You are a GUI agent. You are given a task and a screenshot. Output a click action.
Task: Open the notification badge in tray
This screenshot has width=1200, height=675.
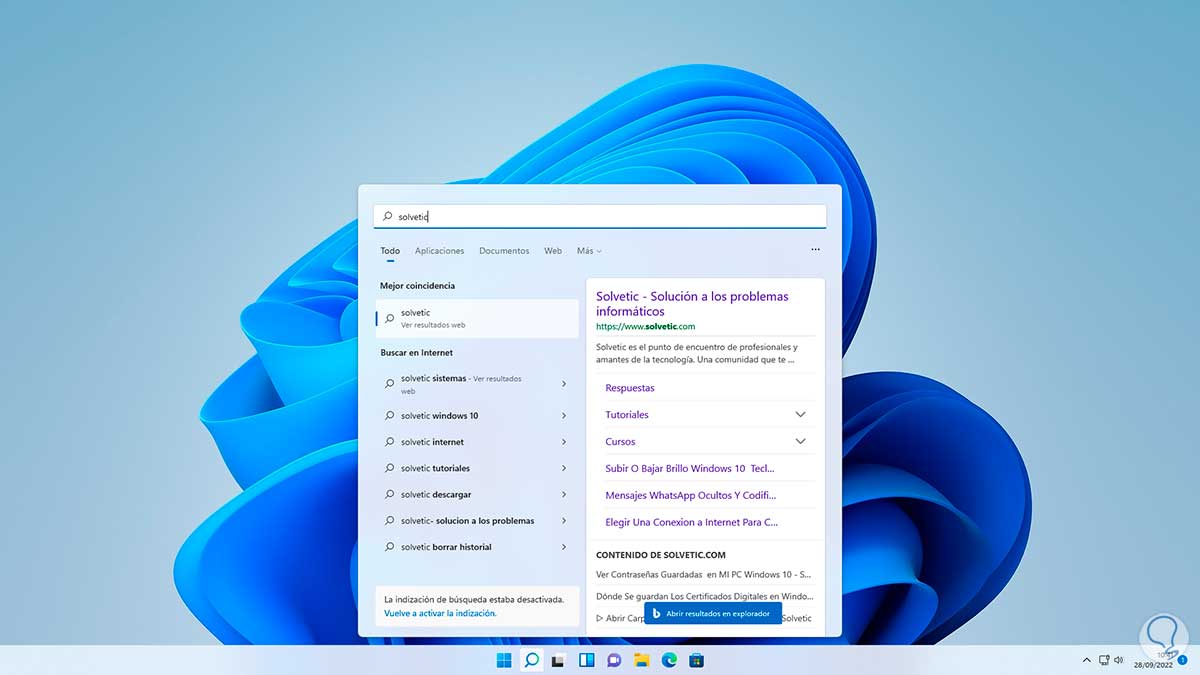(1182, 661)
